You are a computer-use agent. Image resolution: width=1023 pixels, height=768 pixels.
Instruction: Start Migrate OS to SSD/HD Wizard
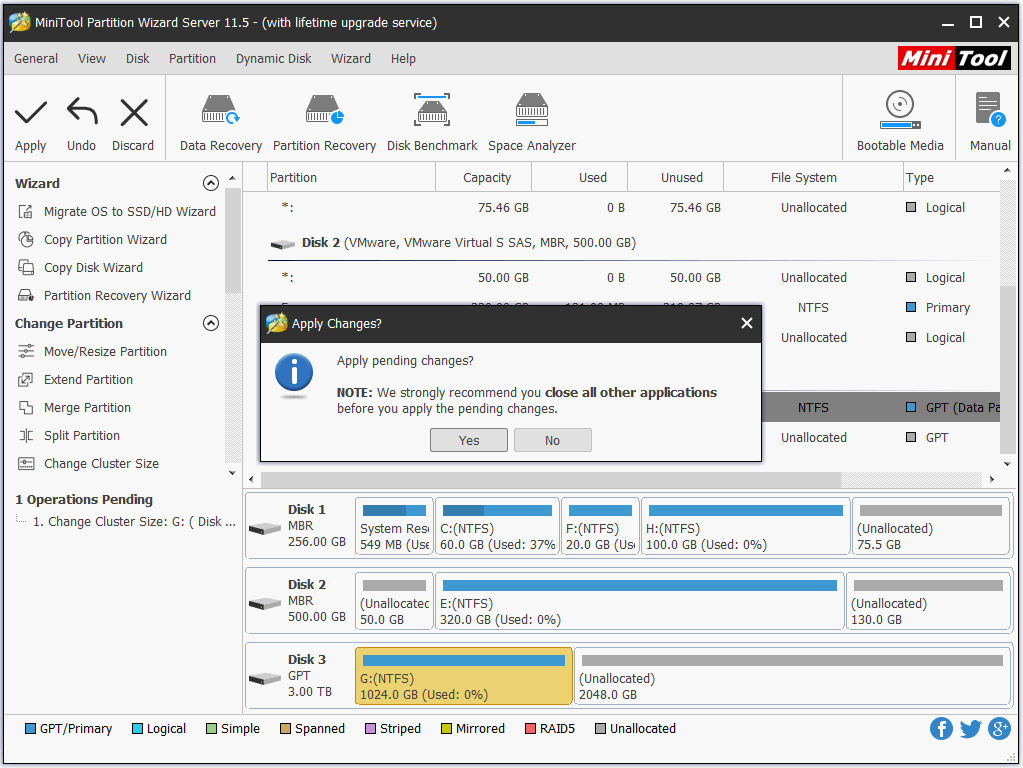(117, 211)
